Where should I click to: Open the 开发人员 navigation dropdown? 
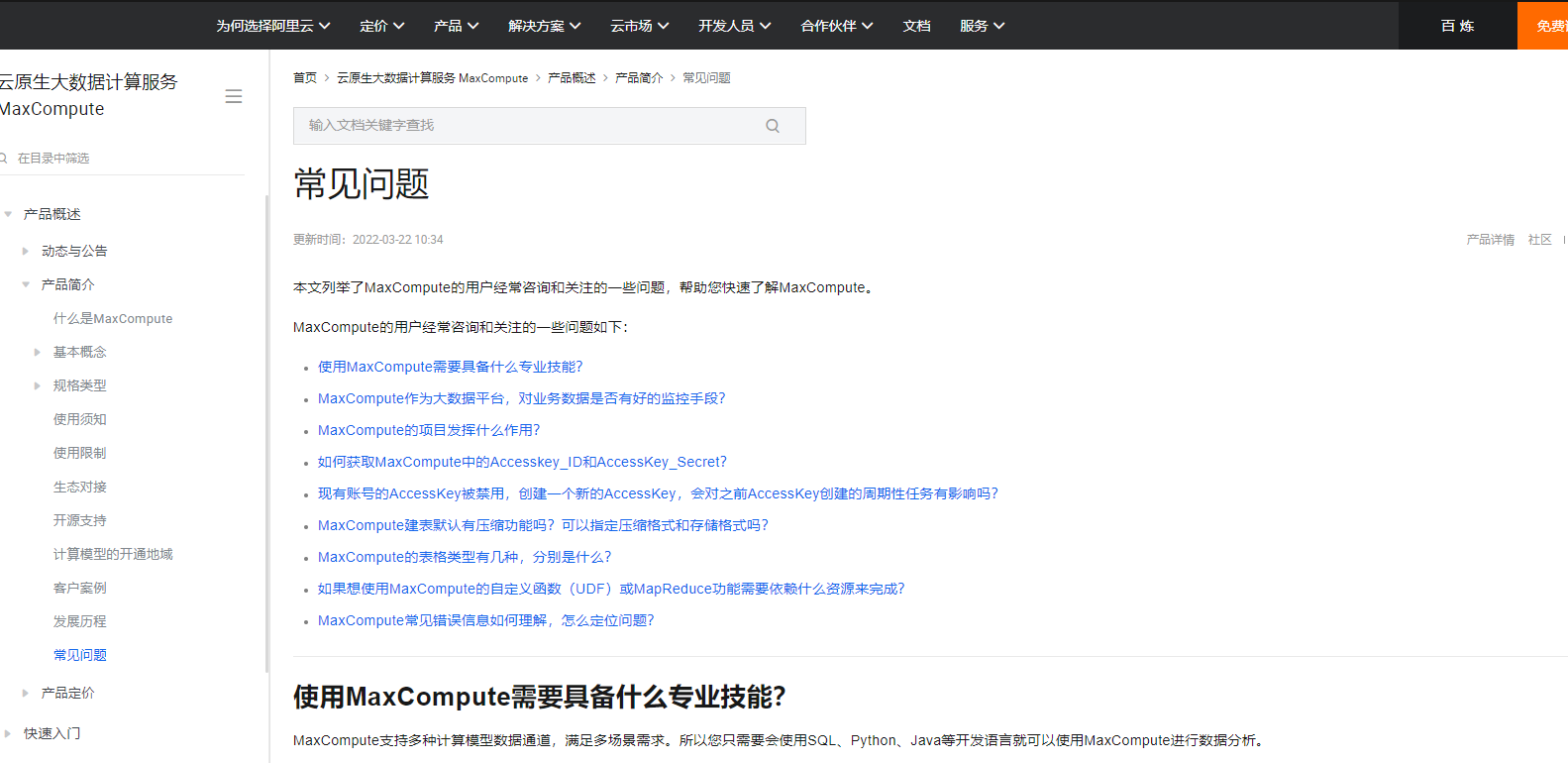(x=735, y=26)
